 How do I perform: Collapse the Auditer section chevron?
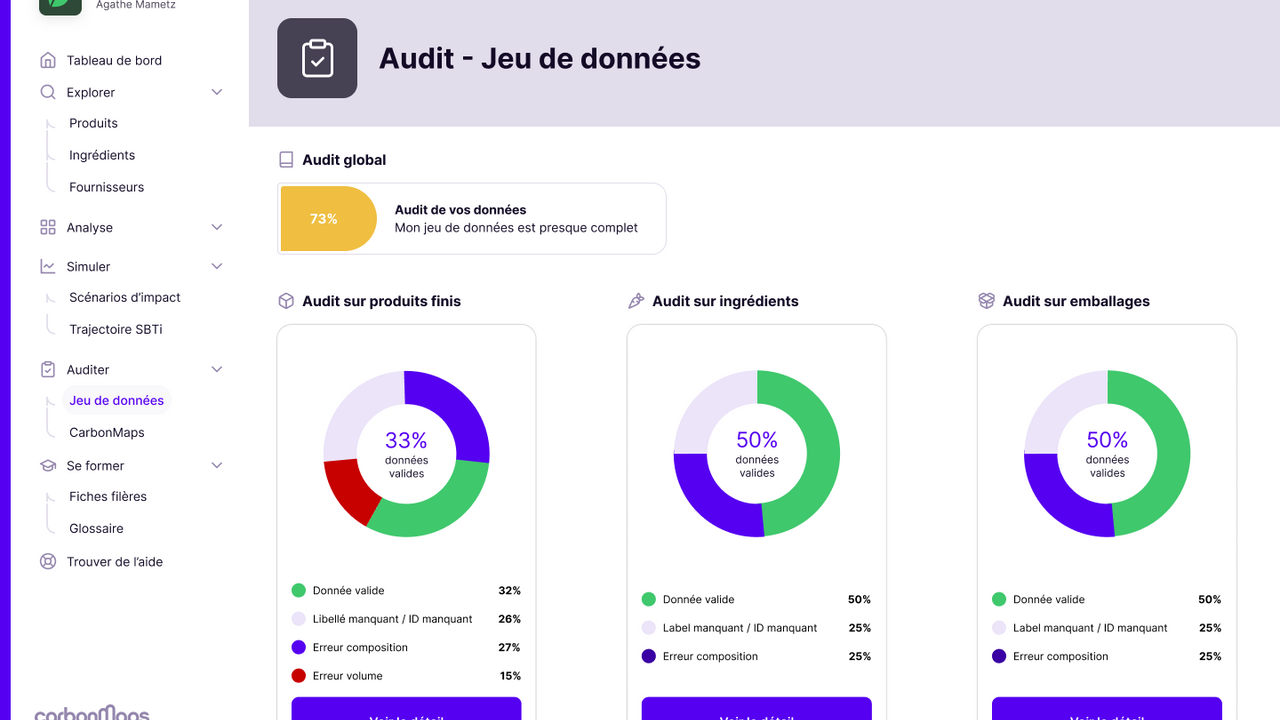(217, 370)
